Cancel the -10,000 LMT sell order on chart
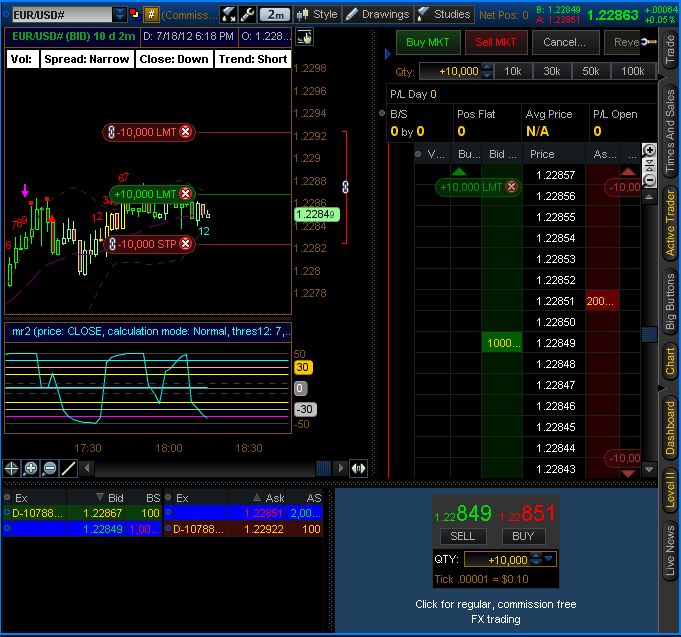Screen dimensions: 681x637 [186, 132]
